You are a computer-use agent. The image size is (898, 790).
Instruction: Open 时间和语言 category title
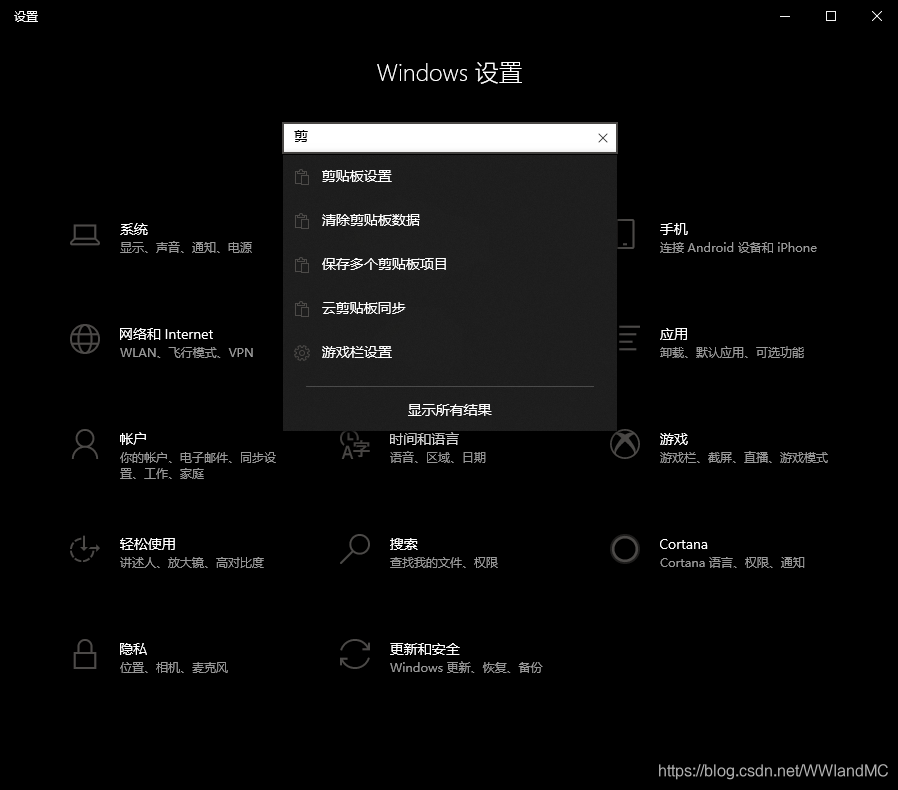point(424,439)
